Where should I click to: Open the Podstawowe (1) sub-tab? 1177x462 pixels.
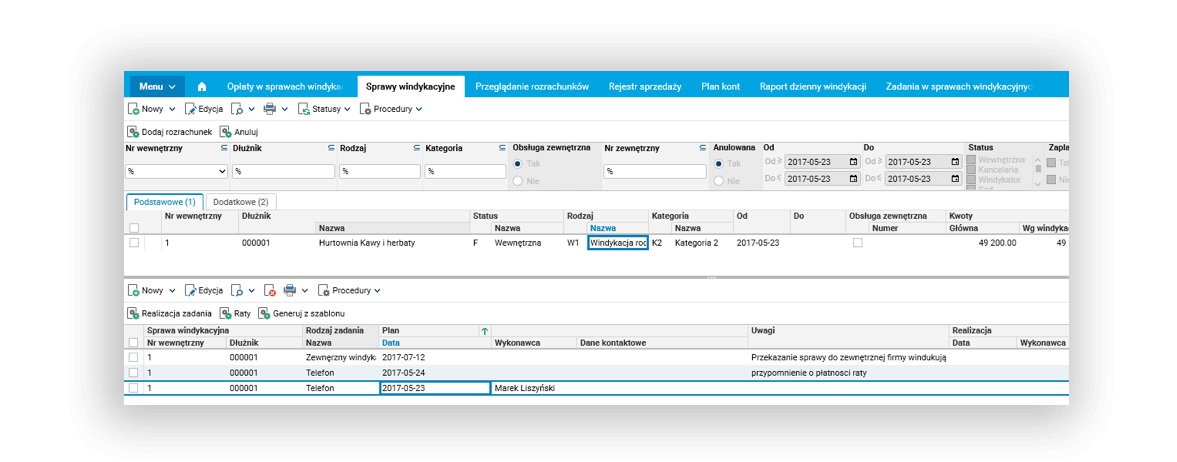[165, 202]
